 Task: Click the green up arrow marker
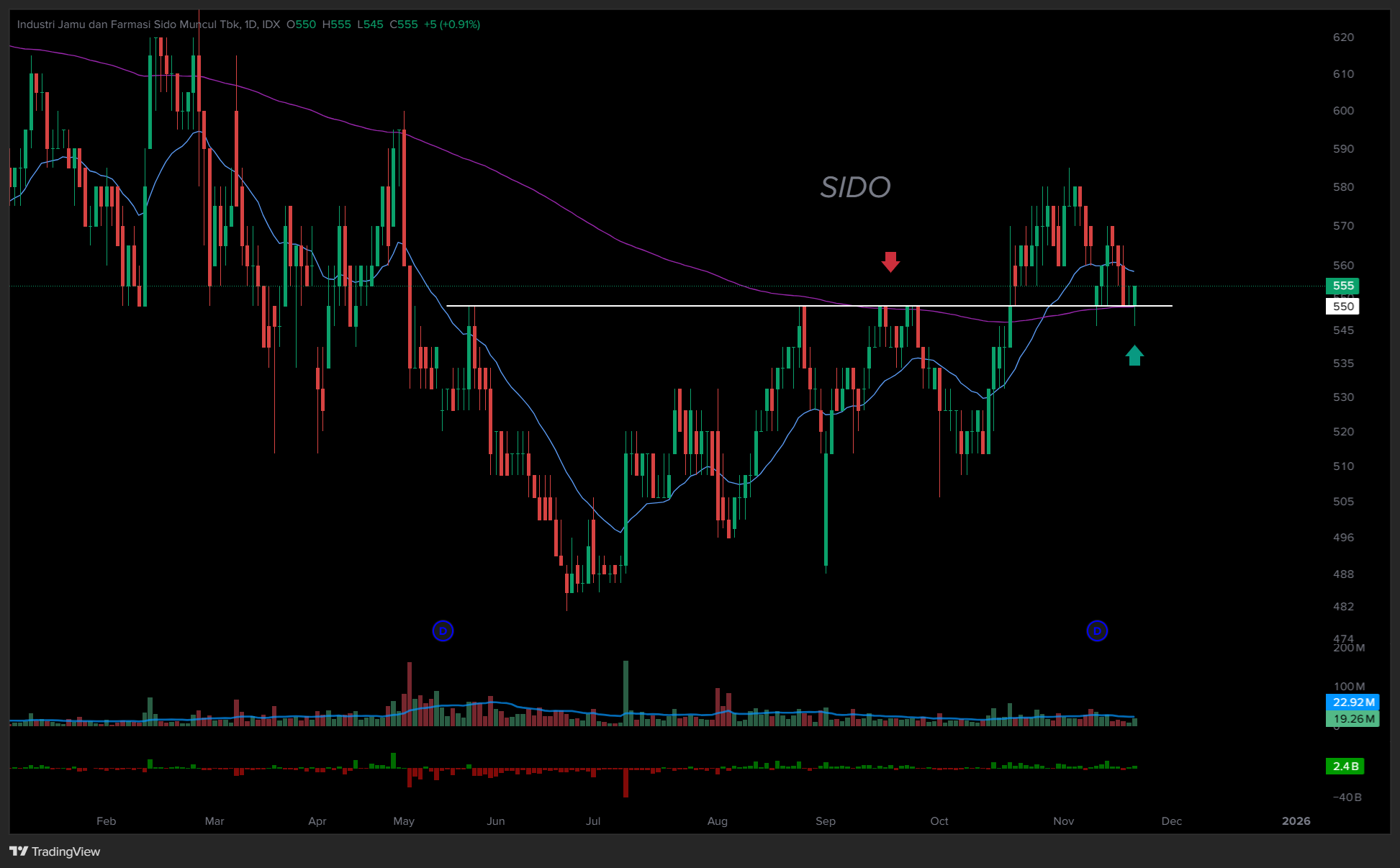1134,356
